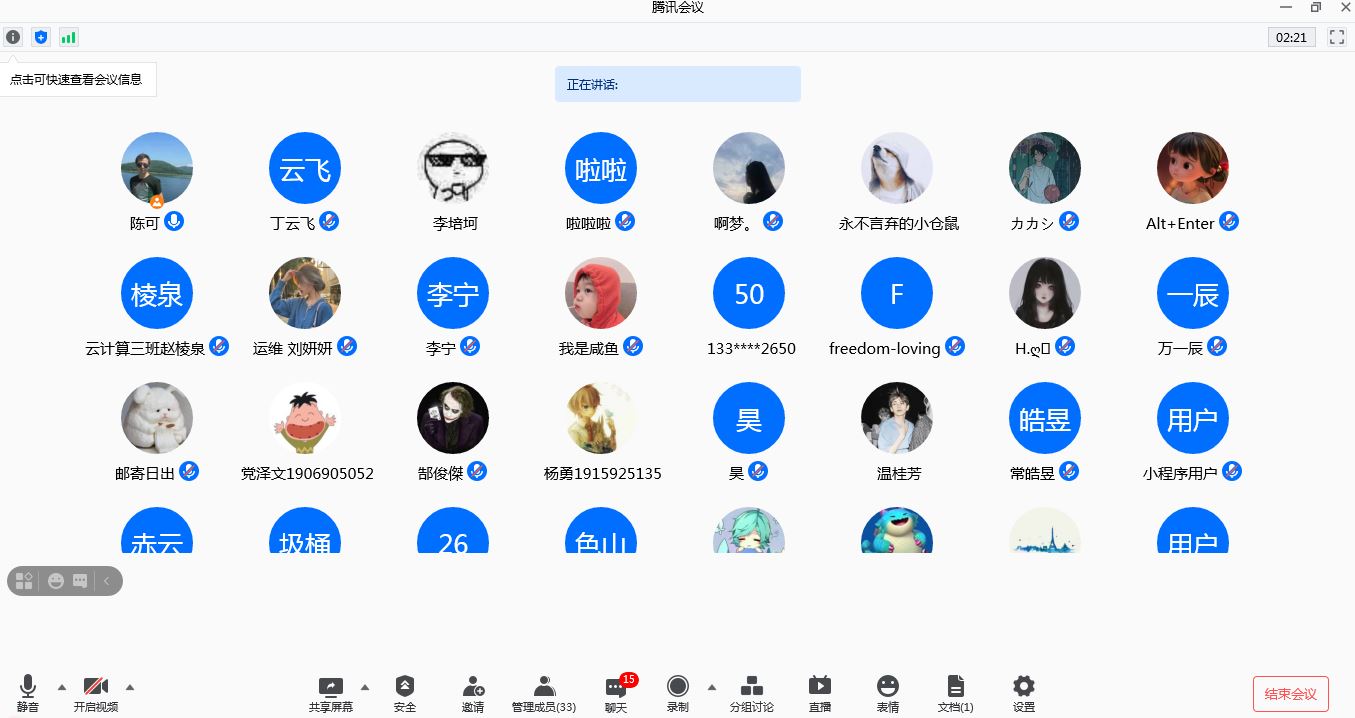Open the meeting info icon
Image resolution: width=1355 pixels, height=718 pixels.
pyautogui.click(x=13, y=37)
